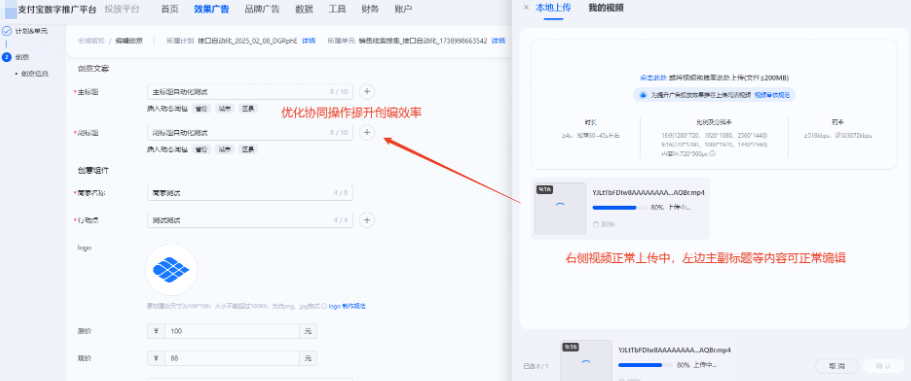Viewport: 911px width, 381px height.
Task: Click 详情 link next to 所属单元
Action: pyautogui.click(x=498, y=41)
